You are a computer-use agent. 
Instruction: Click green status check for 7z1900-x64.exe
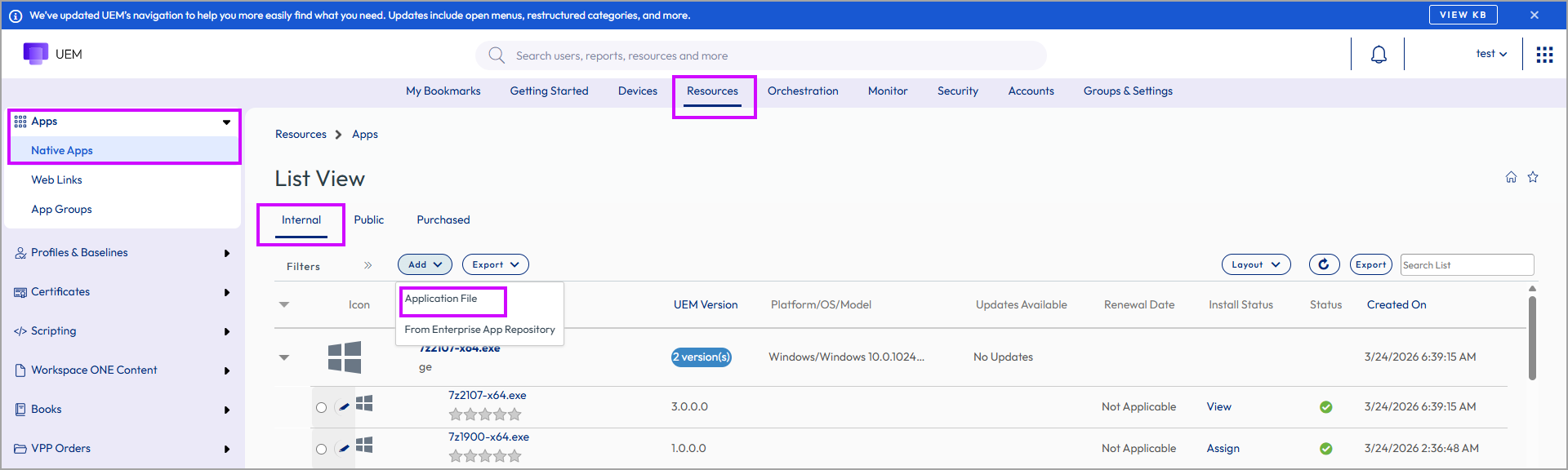[x=1326, y=449]
